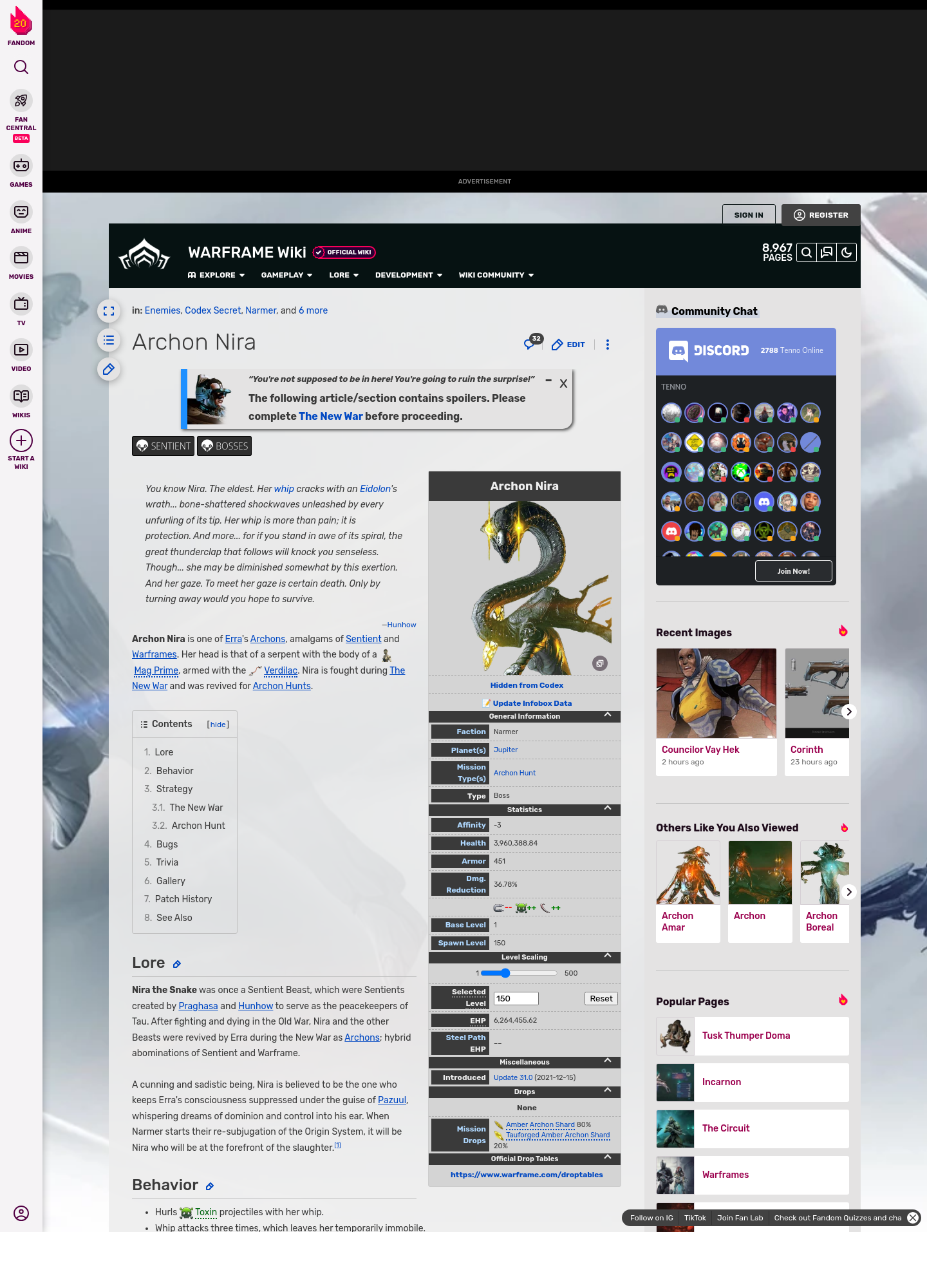Collapse the Statistics infobox section
Screen dimensions: 927x1288
(x=608, y=808)
